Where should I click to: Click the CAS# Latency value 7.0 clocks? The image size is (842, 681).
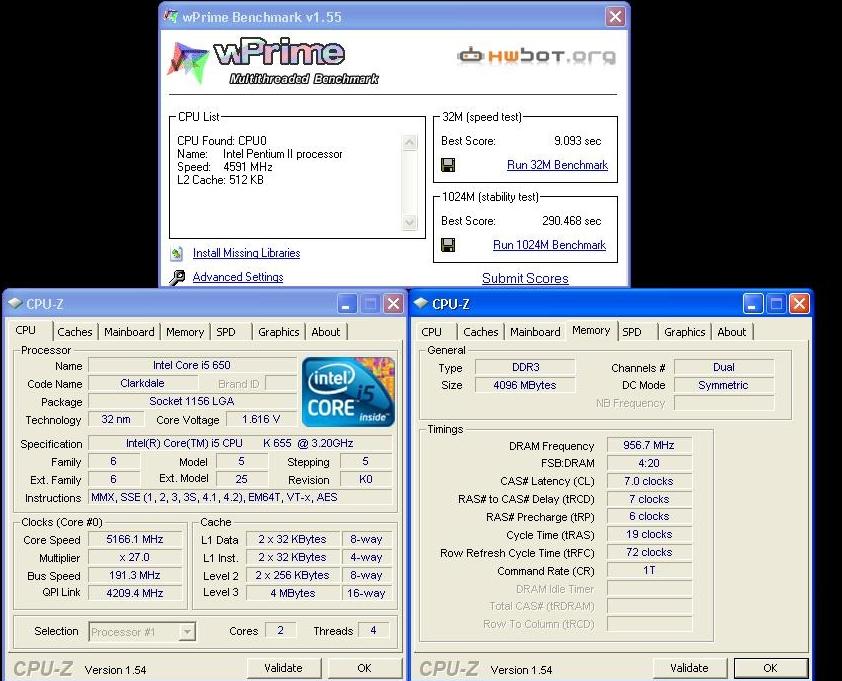[x=649, y=481]
